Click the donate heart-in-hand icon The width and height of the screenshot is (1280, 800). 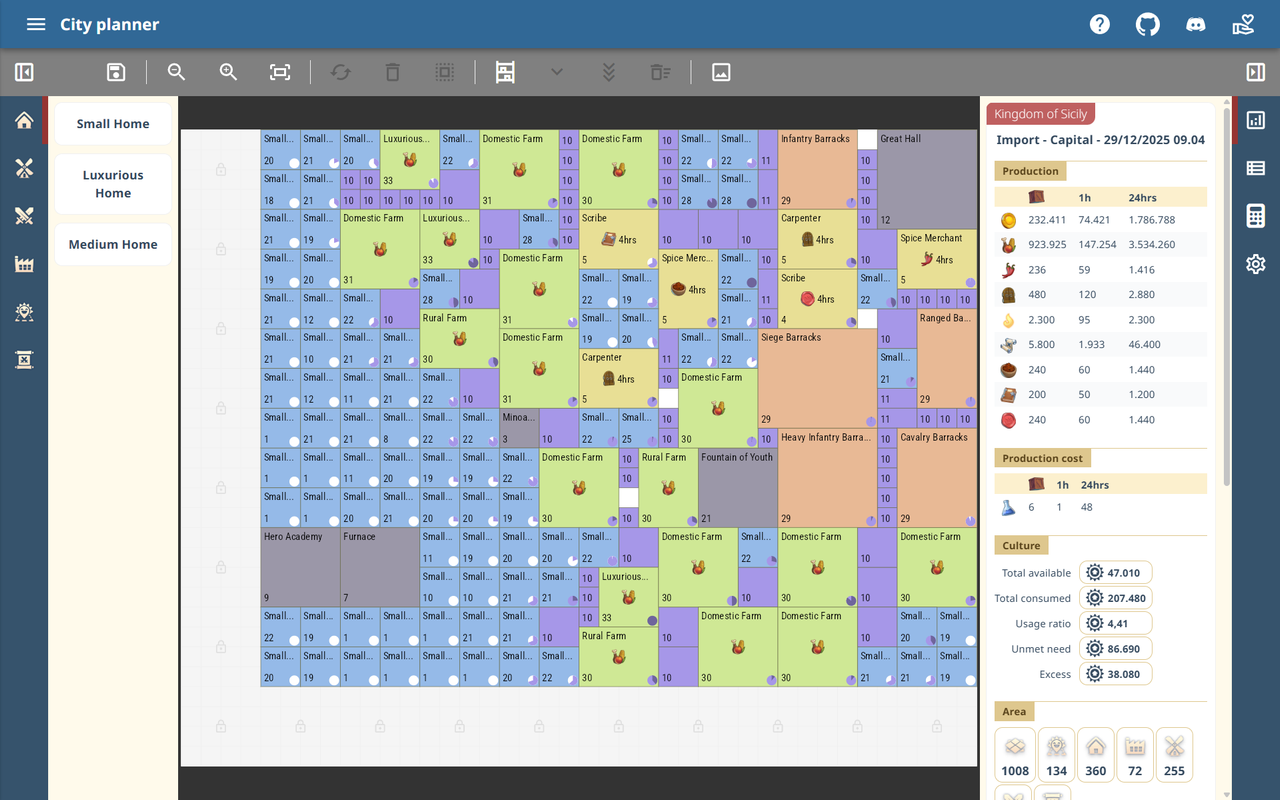[1243, 24]
